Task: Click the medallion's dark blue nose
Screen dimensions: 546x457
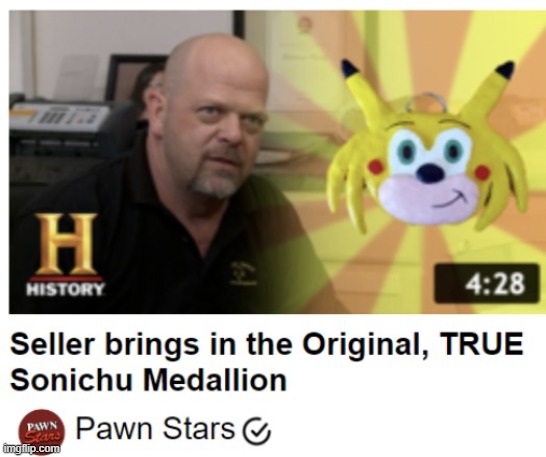Action: (431, 172)
